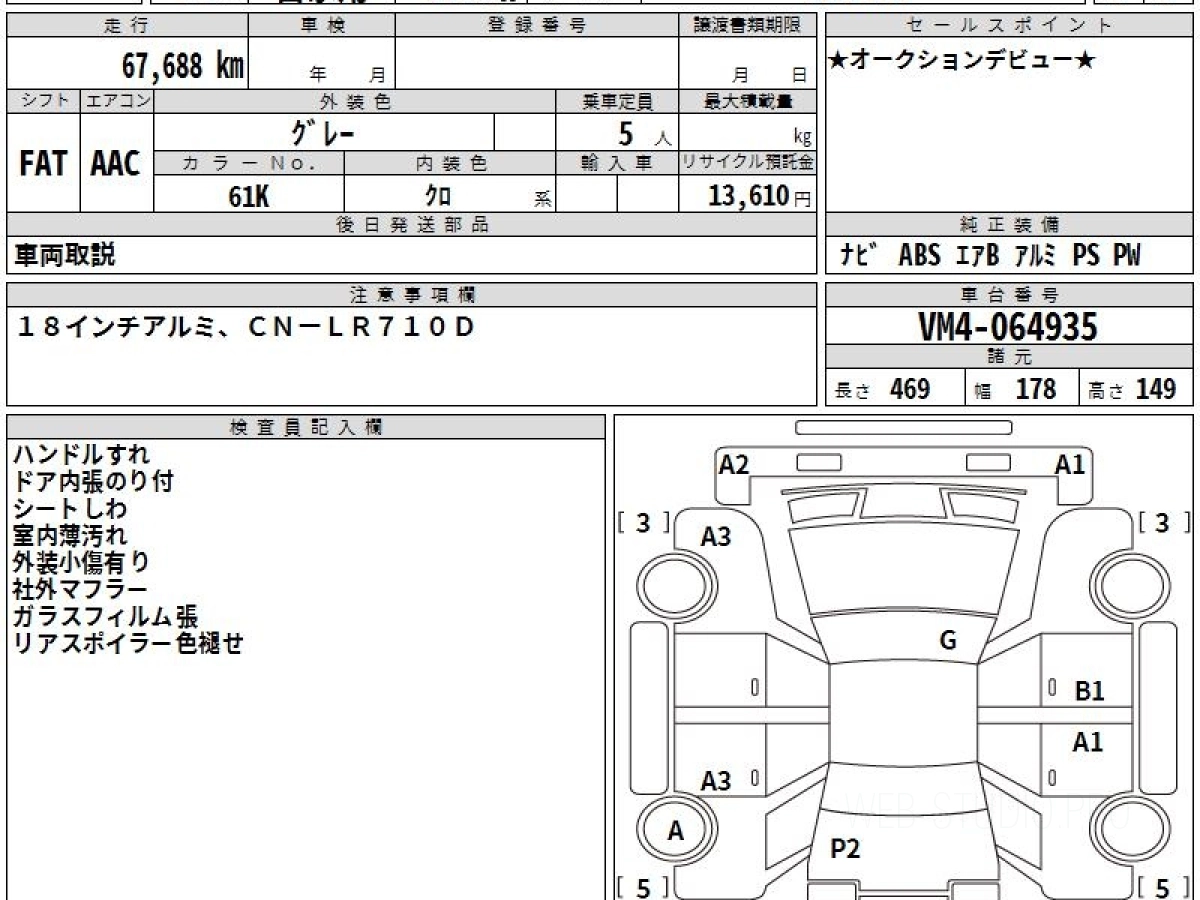Select the ★オークションデビュー★ sales point text
The height and width of the screenshot is (900, 1200).
962,60
